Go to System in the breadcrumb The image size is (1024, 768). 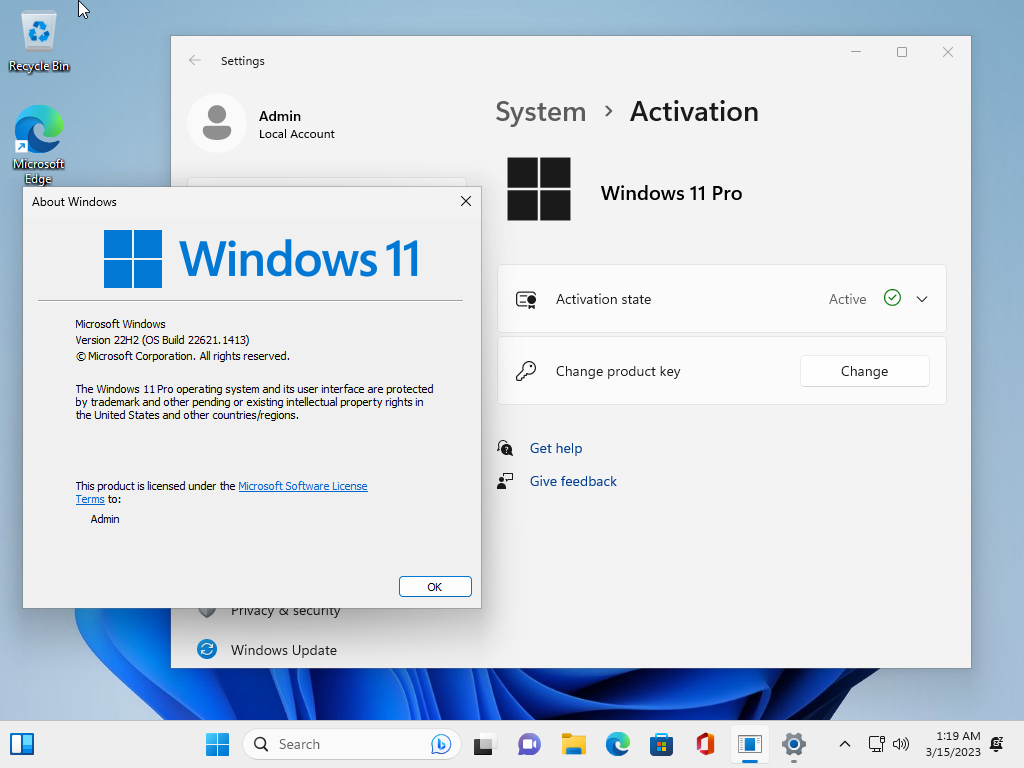541,112
